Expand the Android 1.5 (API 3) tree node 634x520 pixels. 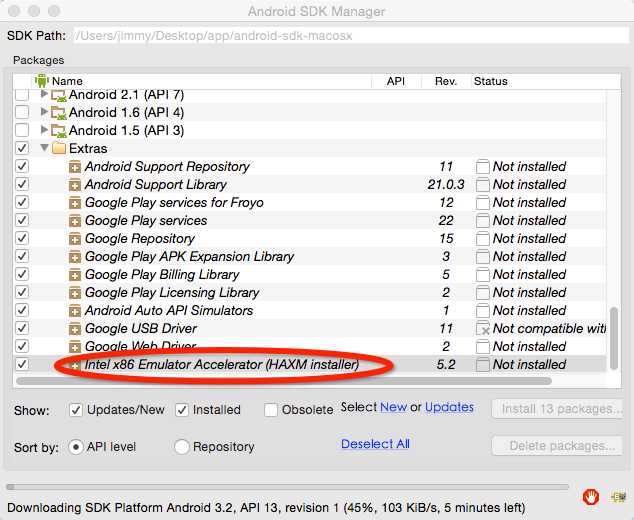coord(44,130)
